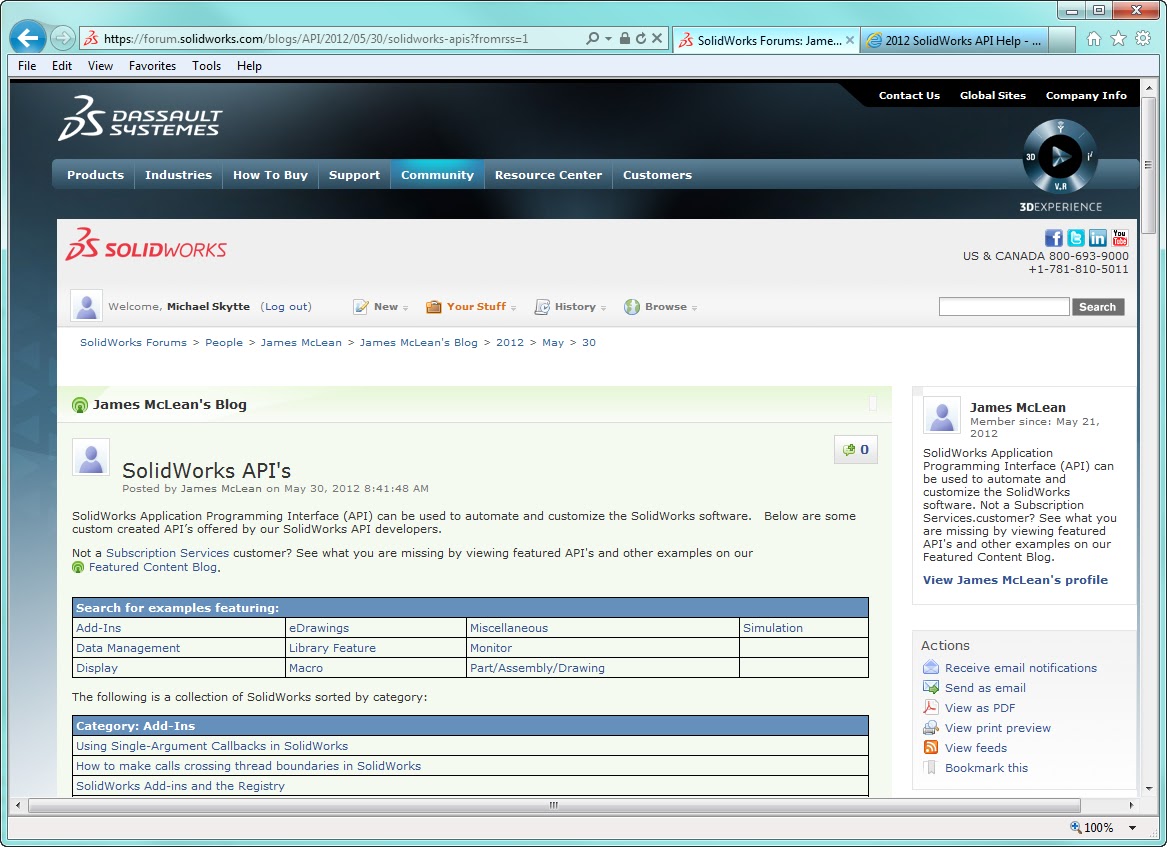Open the Contact Us link
Screen dimensions: 1167x847
pyautogui.click(x=909, y=95)
